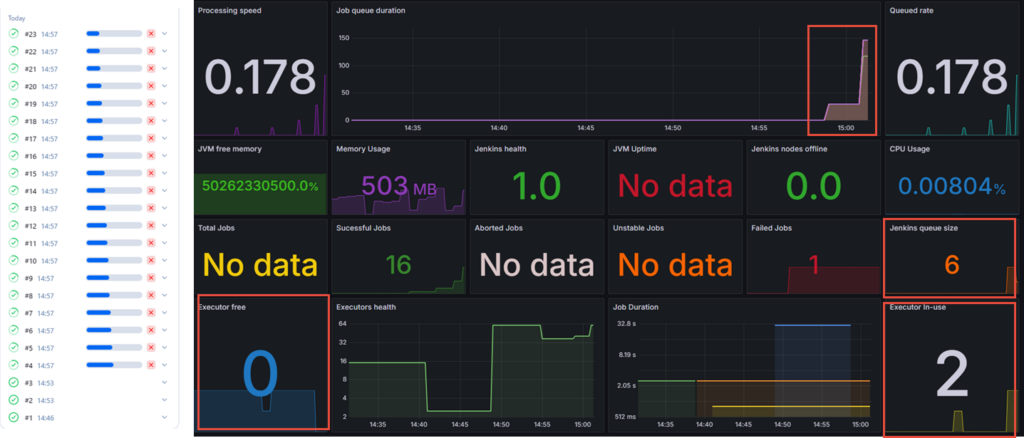Image resolution: width=1024 pixels, height=438 pixels.
Task: Cancel build #10 with the red X
Action: pyautogui.click(x=151, y=260)
